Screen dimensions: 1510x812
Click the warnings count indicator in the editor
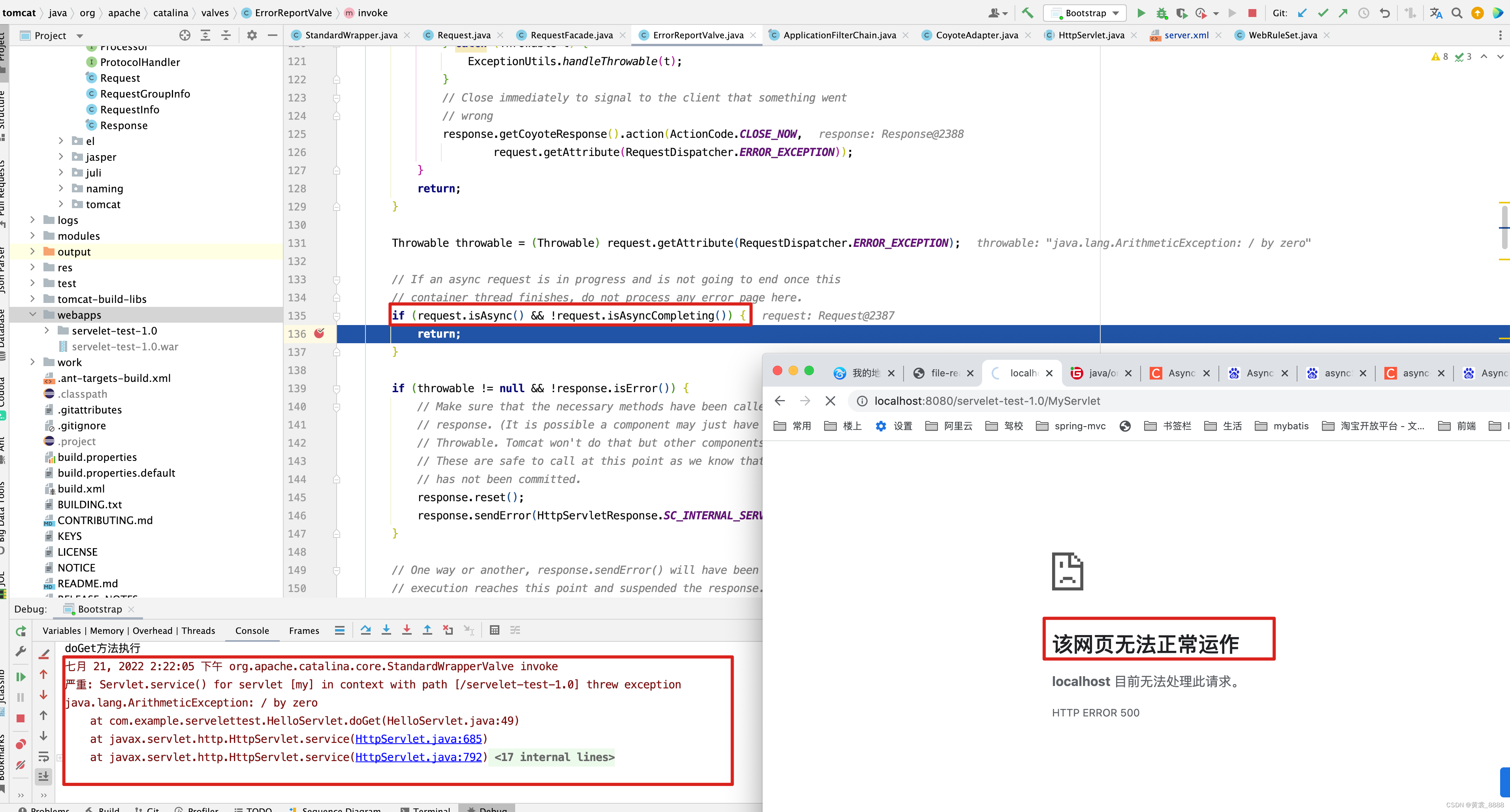(1440, 57)
